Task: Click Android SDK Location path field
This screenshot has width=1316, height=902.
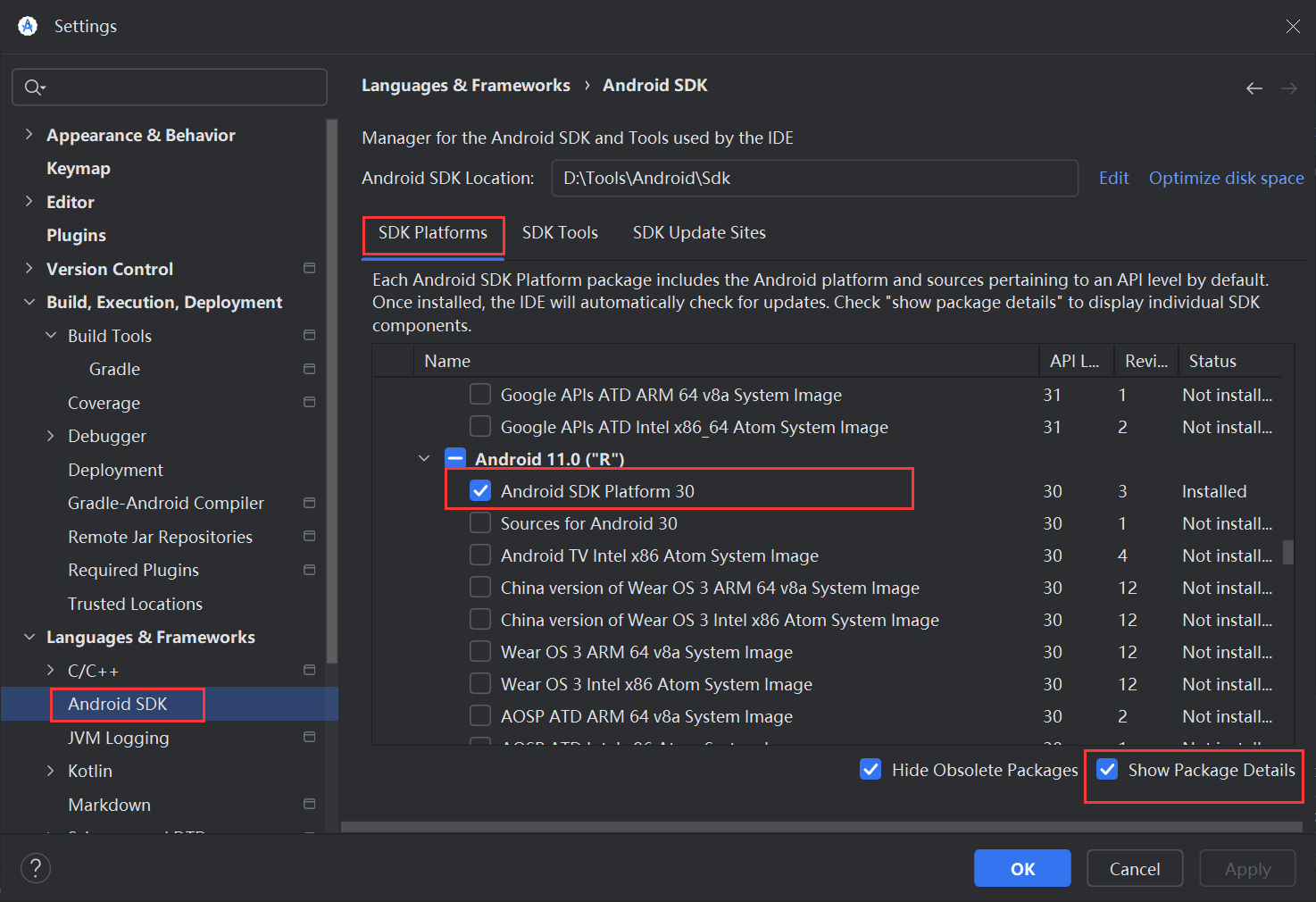Action: point(814,178)
